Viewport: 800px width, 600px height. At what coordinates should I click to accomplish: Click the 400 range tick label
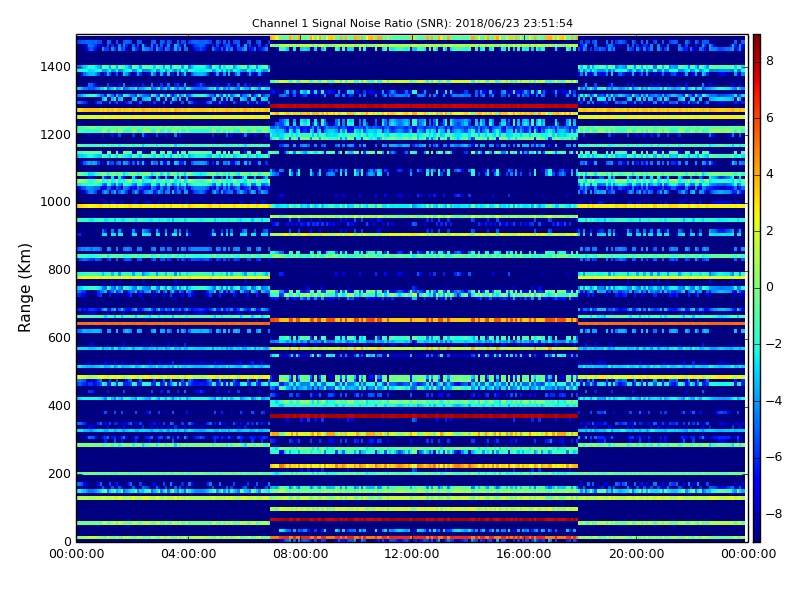tap(59, 406)
